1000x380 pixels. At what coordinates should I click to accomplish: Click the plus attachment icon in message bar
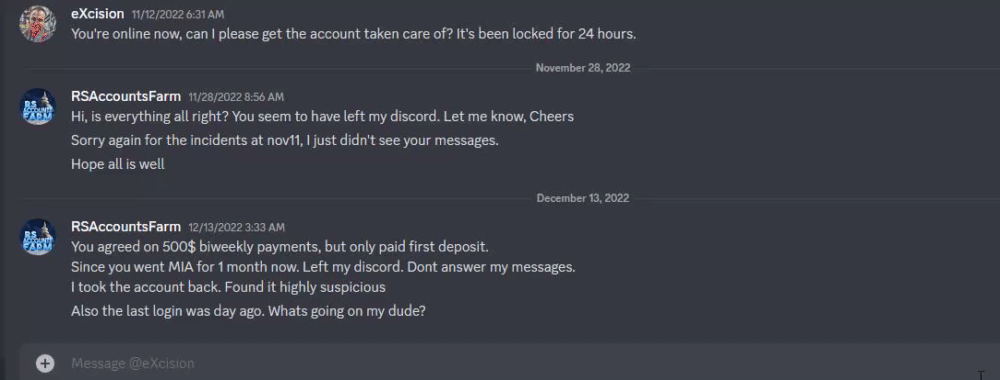click(45, 363)
